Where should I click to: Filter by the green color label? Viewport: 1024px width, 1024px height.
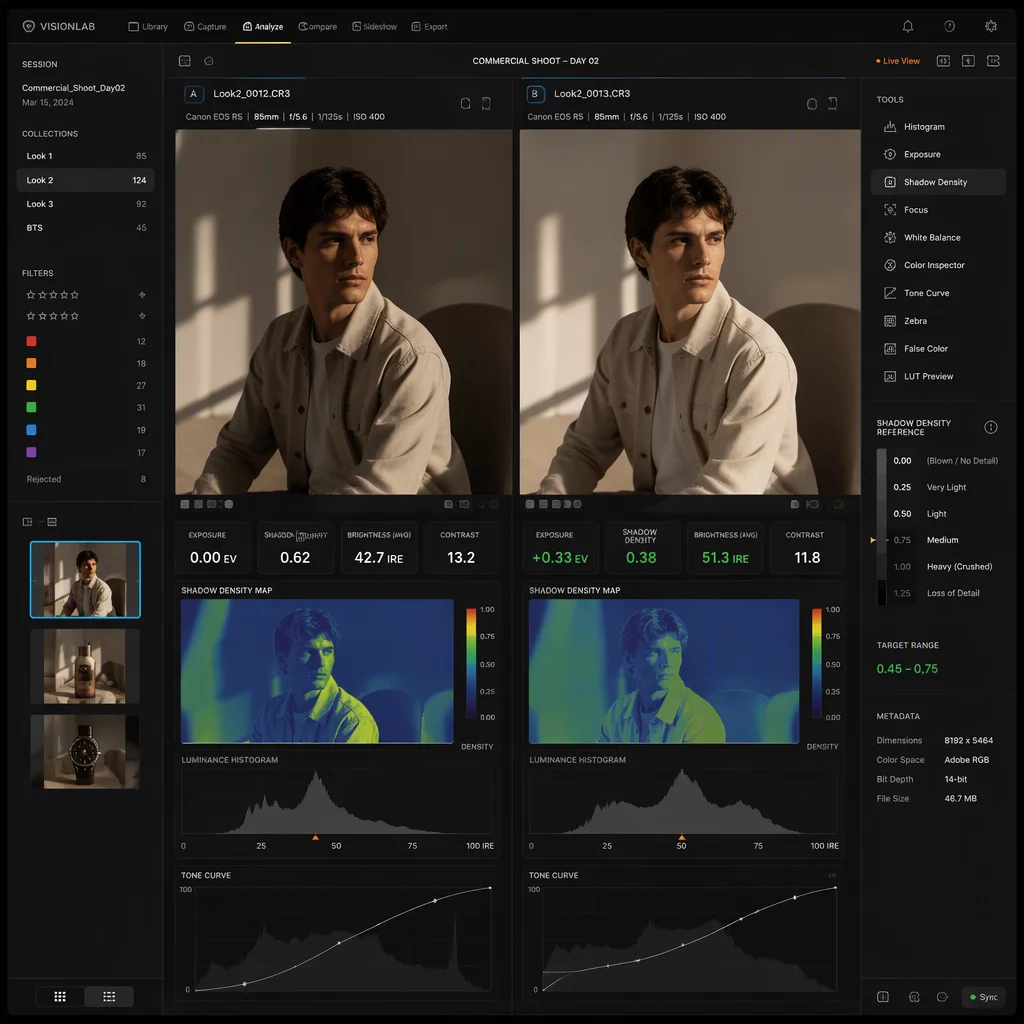point(31,407)
